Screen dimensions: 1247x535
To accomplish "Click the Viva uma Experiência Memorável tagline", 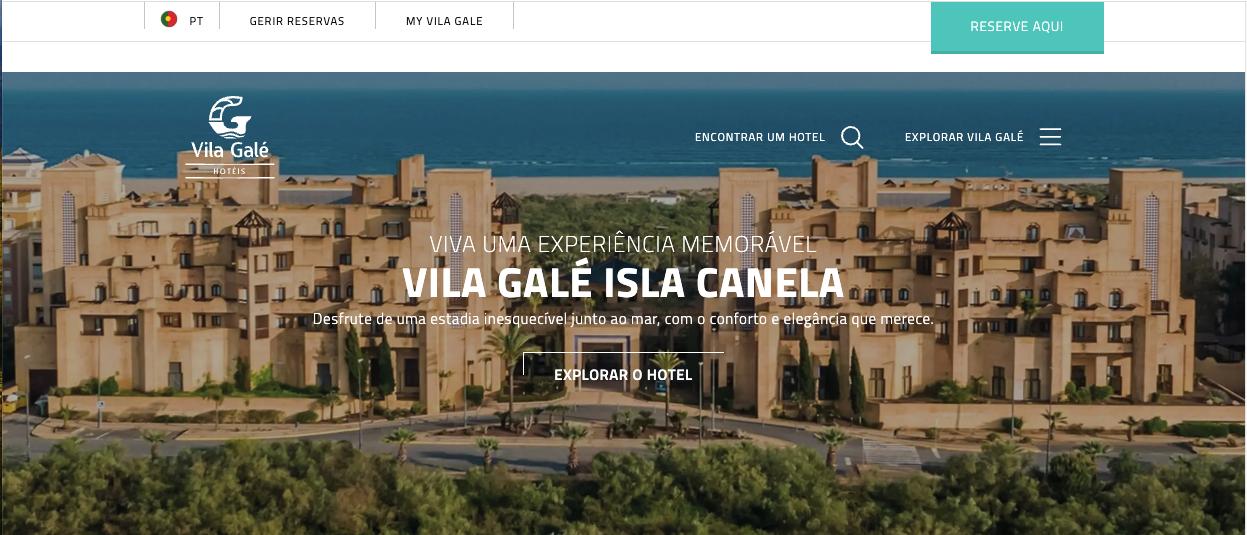I will 623,244.
